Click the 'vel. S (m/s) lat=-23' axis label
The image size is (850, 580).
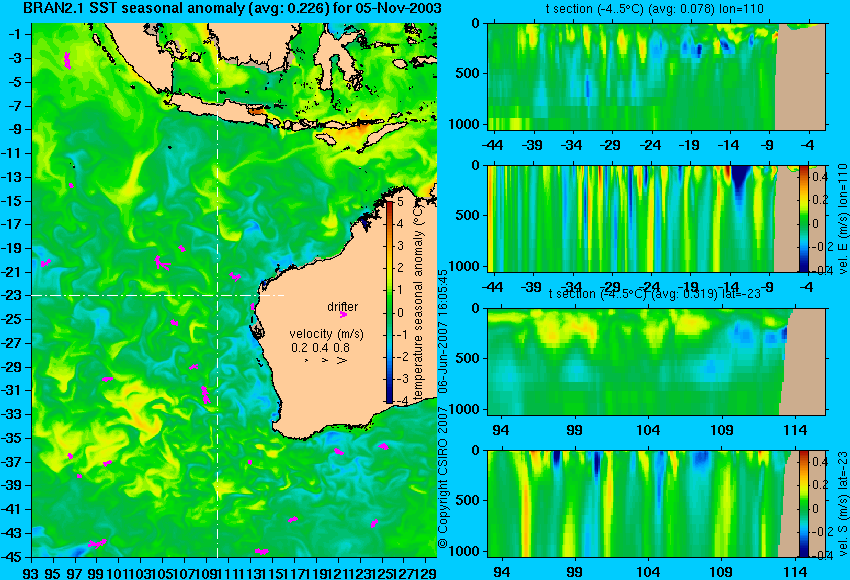842,504
